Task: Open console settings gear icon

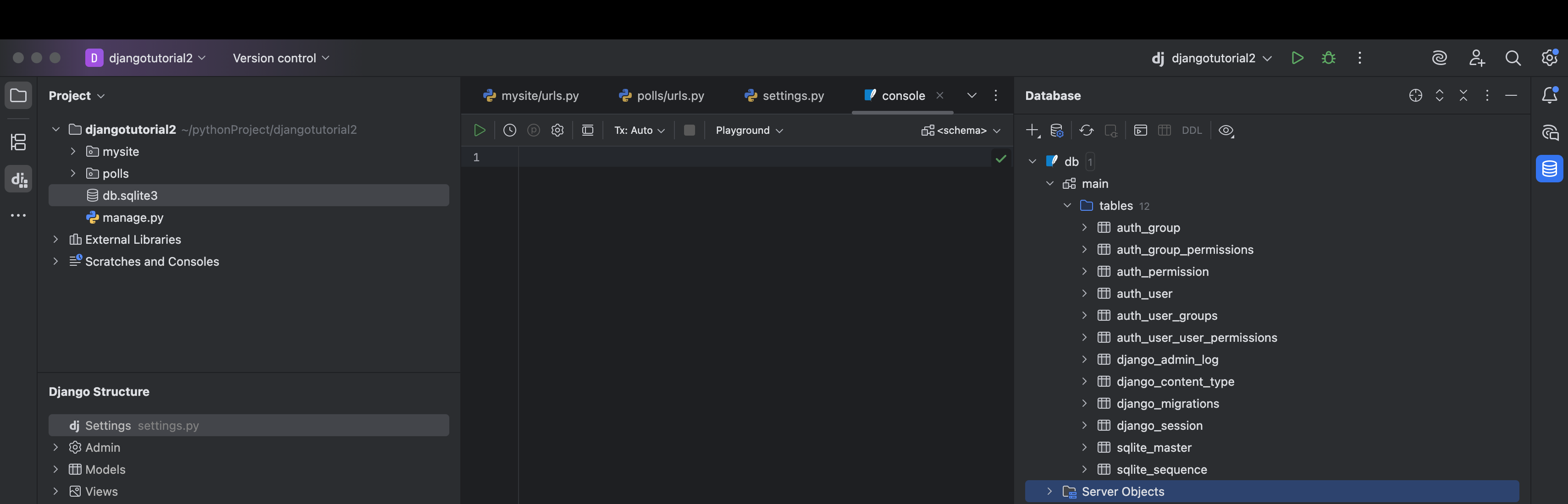Action: pyautogui.click(x=558, y=130)
